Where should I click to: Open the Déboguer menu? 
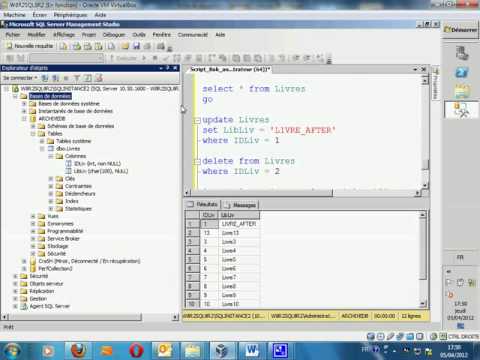114,35
